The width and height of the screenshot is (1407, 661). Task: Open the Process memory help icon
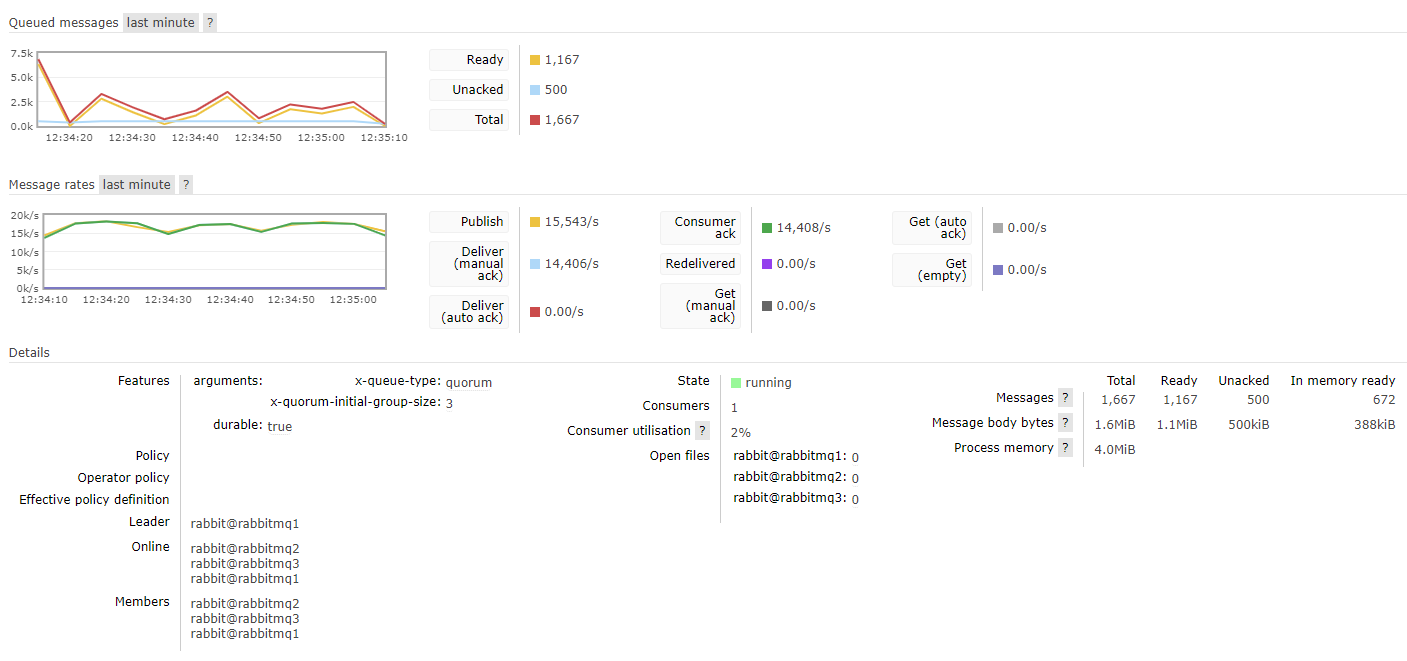tap(1067, 447)
